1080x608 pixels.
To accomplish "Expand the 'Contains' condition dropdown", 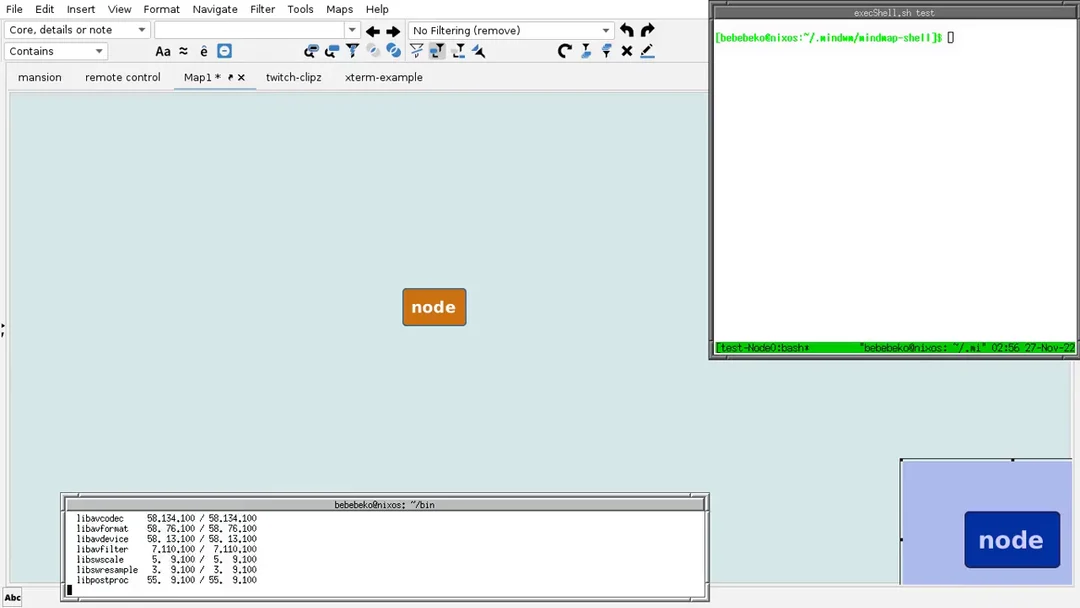I will 57,51.
